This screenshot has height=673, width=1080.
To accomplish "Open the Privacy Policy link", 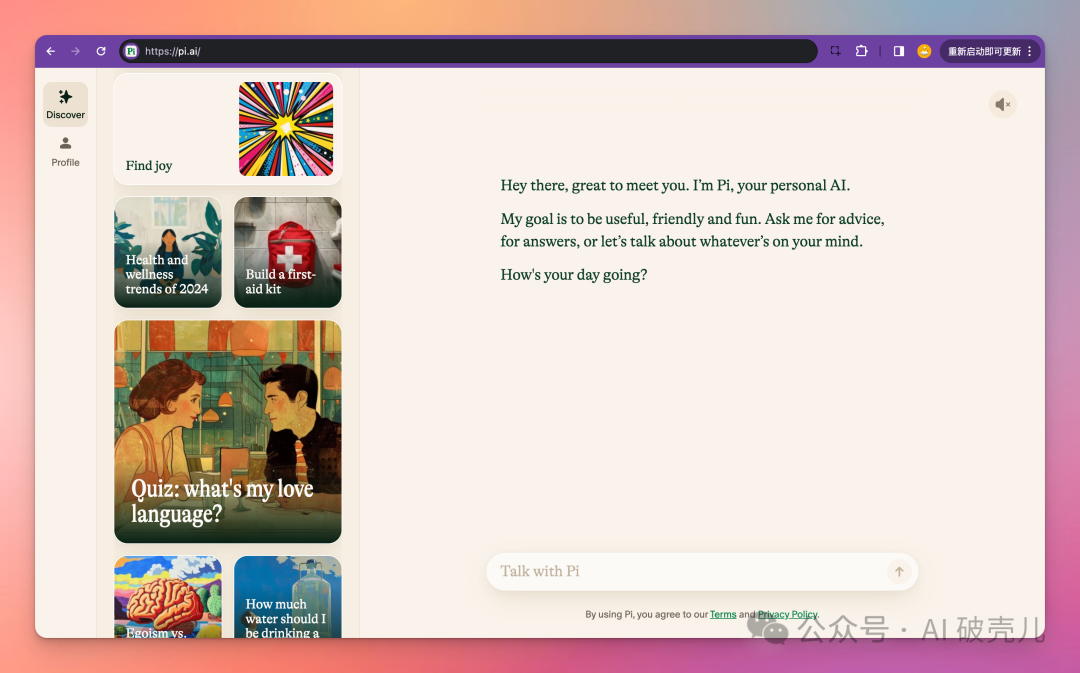I will point(788,615).
